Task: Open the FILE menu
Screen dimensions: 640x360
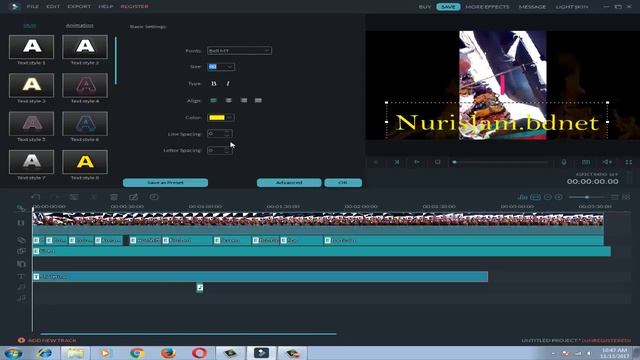Action: click(33, 7)
